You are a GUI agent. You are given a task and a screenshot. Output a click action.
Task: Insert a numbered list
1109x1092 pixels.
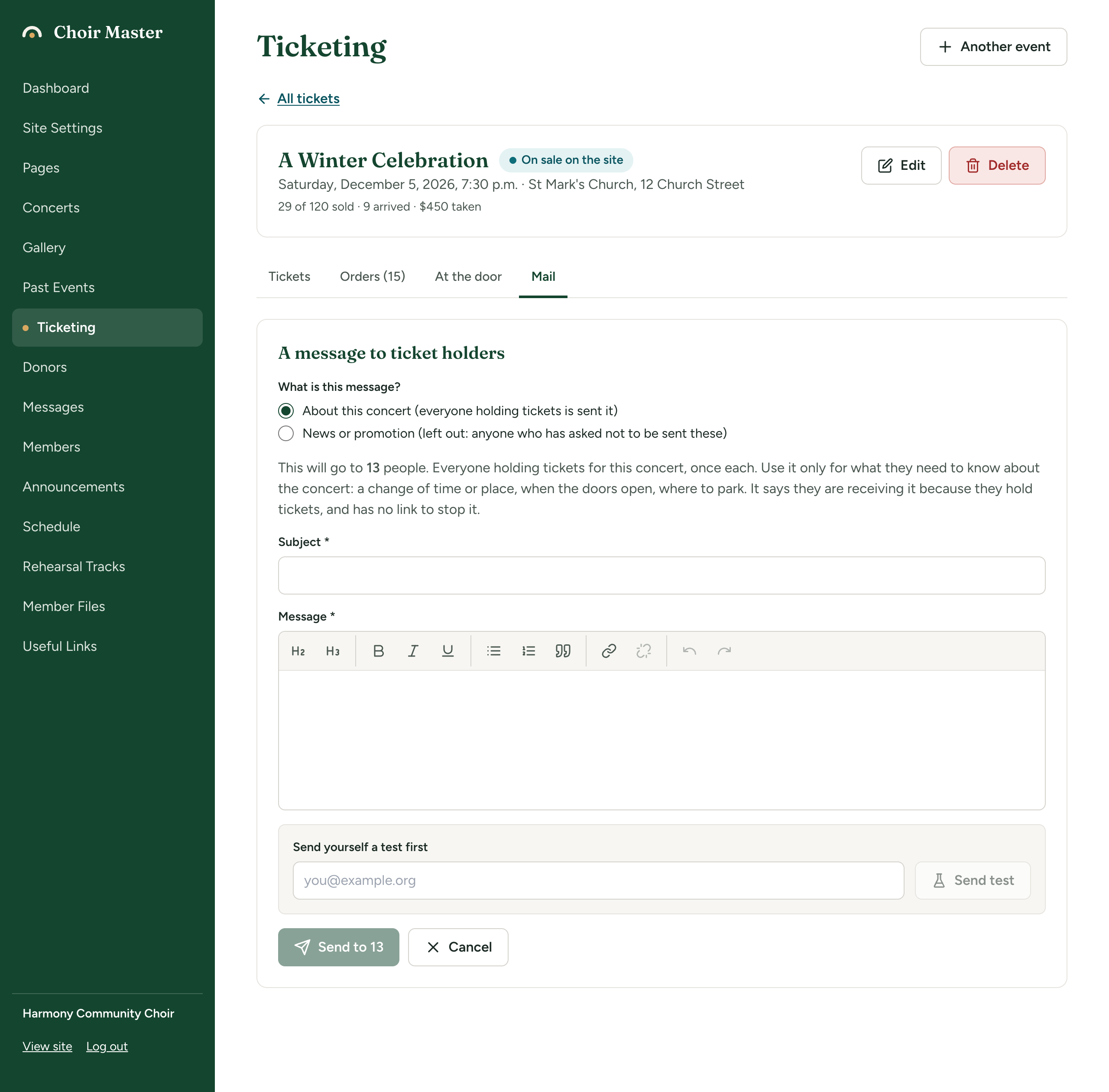529,651
